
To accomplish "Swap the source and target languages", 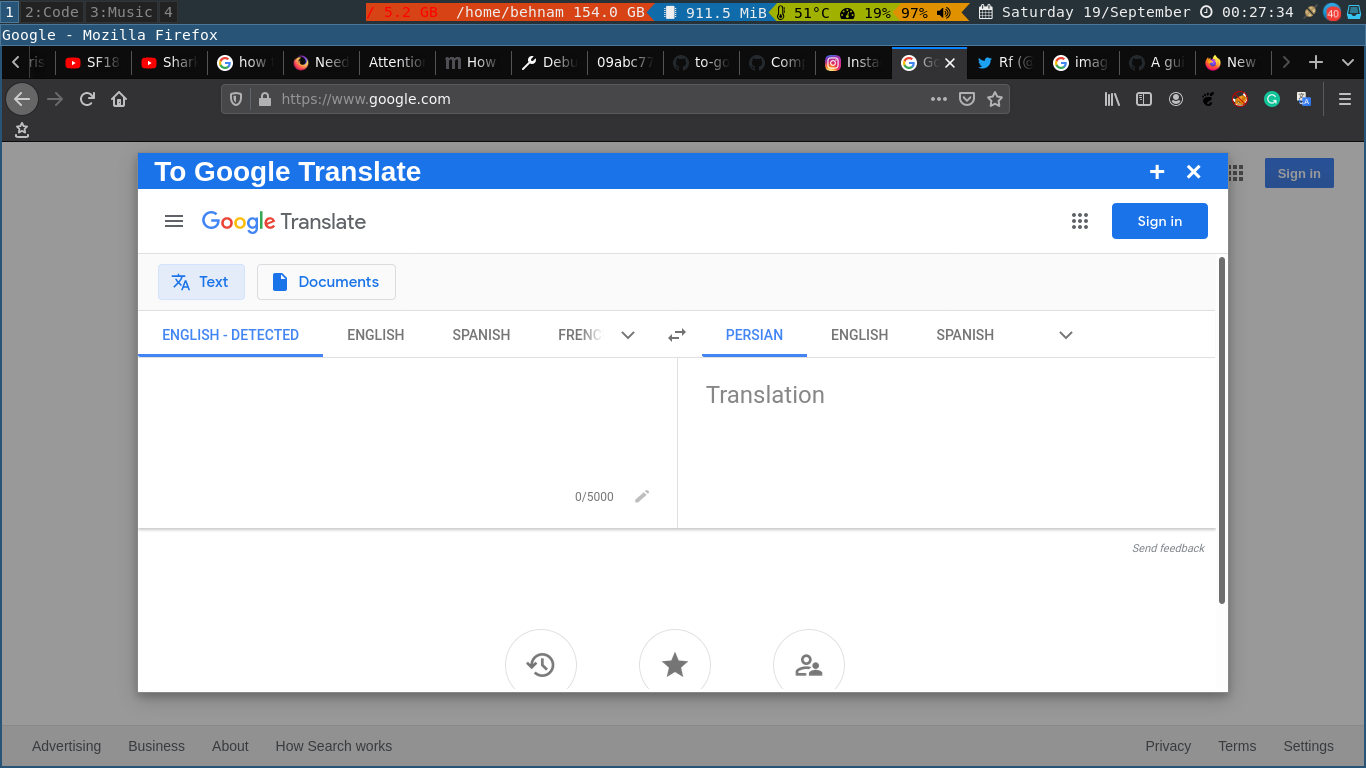I will (677, 335).
